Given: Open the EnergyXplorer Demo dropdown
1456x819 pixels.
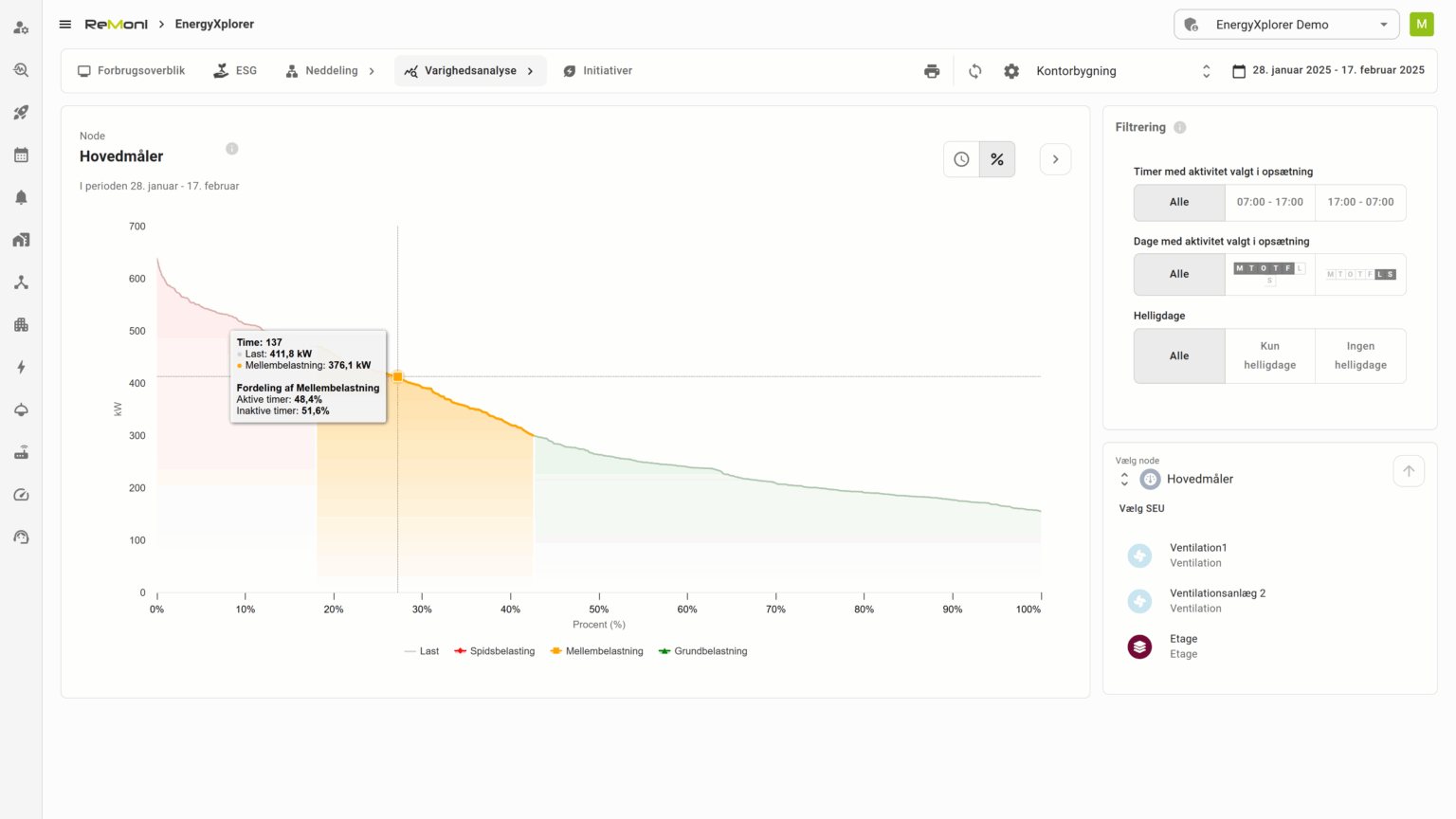Looking at the screenshot, I should (1286, 25).
